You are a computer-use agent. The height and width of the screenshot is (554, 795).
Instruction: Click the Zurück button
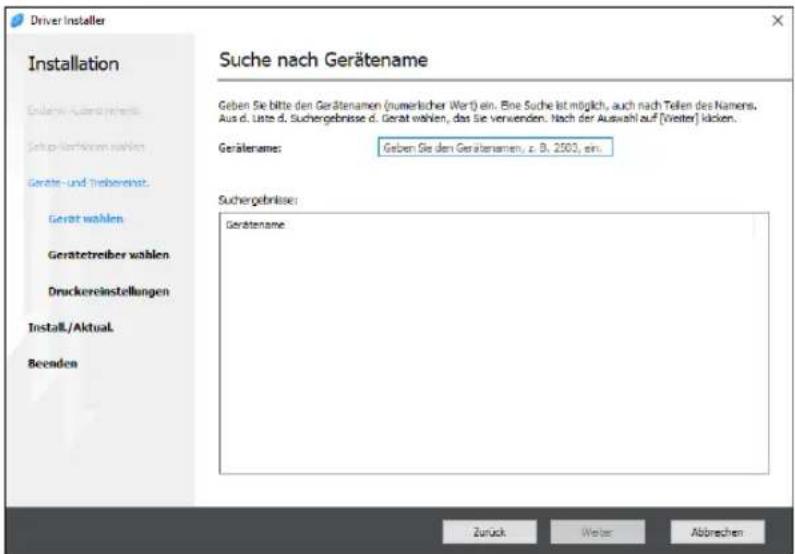coord(489,532)
